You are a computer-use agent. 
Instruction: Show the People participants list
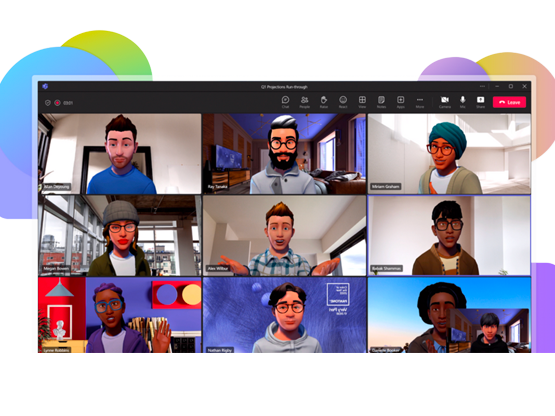tap(304, 102)
